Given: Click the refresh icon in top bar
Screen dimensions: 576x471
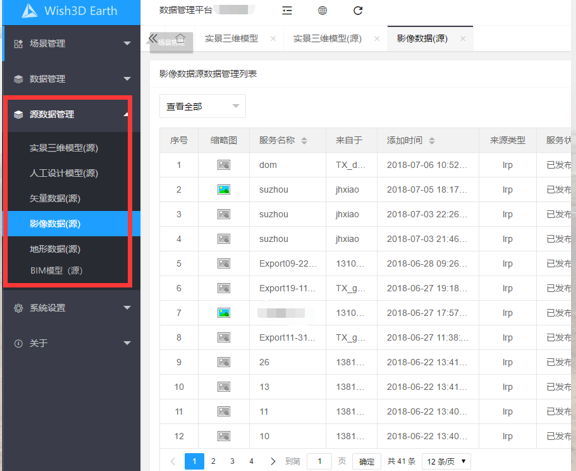Looking at the screenshot, I should 358,11.
